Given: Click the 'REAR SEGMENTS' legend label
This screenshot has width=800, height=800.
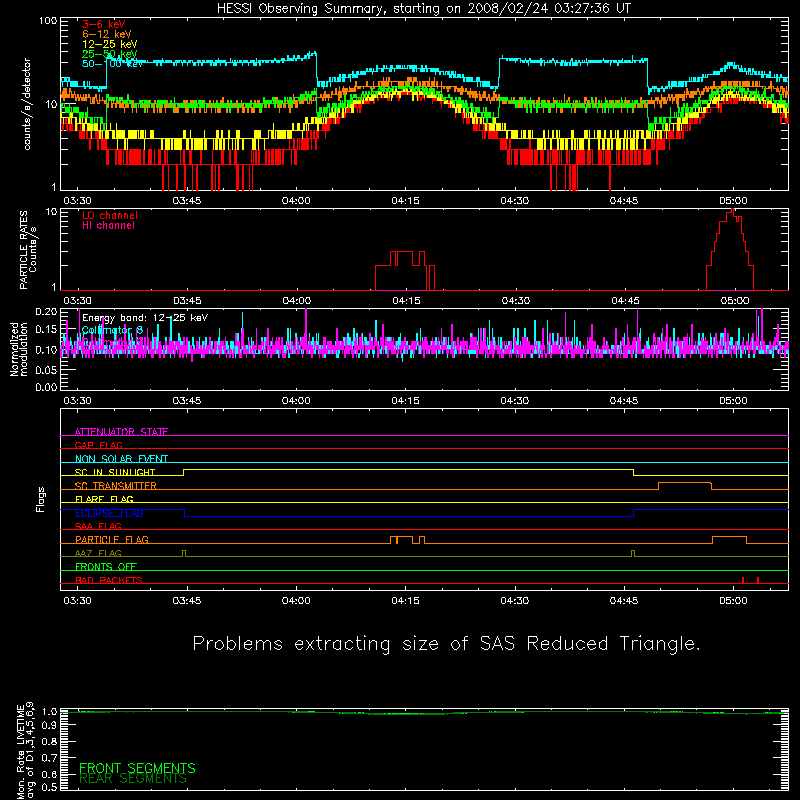Looking at the screenshot, I should [133, 779].
